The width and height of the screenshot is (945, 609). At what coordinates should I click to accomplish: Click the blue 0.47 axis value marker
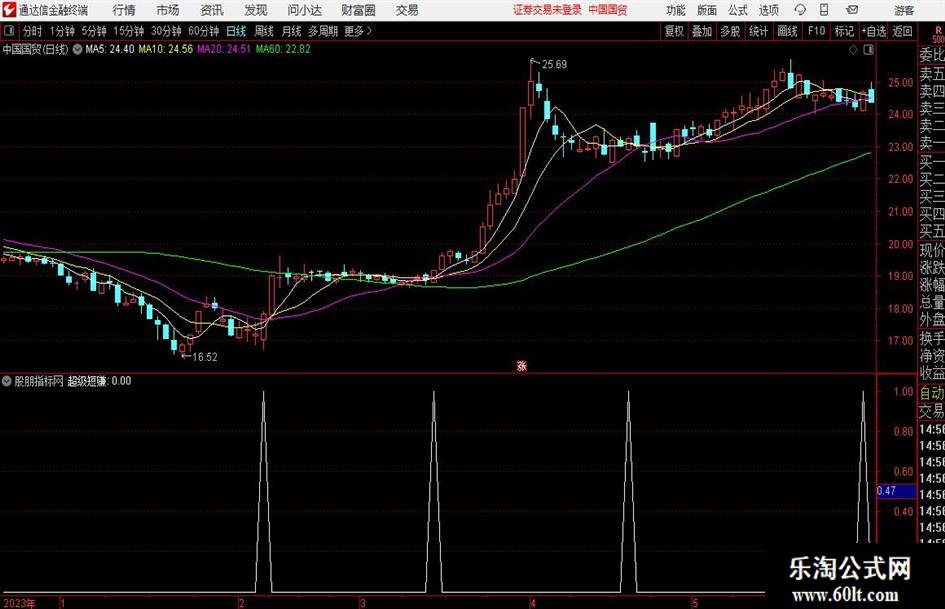pyautogui.click(x=896, y=491)
